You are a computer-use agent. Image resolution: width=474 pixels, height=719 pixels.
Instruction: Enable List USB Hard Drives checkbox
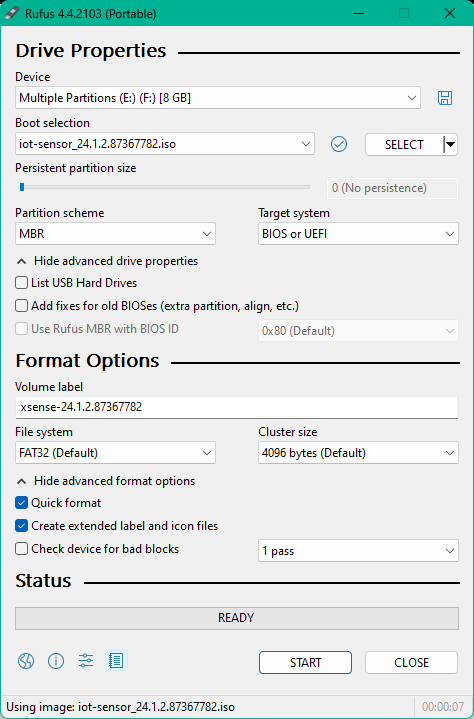(x=22, y=282)
